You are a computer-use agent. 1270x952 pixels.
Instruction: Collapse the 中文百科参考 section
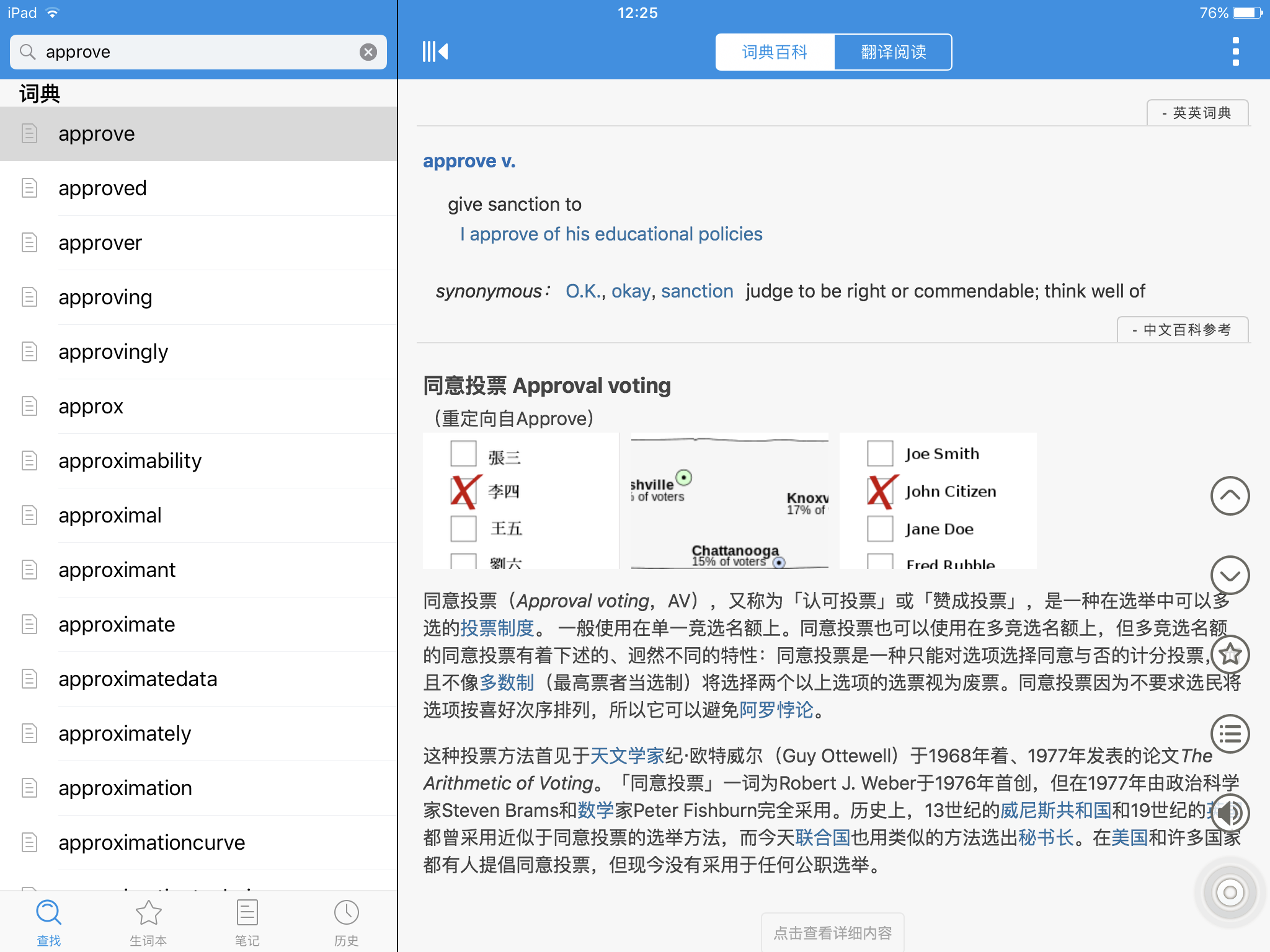tap(1183, 330)
